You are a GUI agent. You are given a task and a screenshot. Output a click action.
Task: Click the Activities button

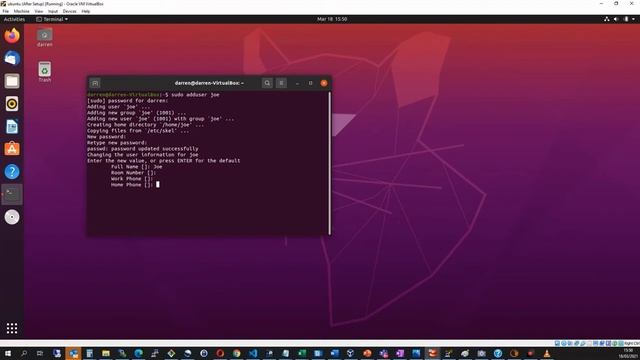(x=14, y=19)
